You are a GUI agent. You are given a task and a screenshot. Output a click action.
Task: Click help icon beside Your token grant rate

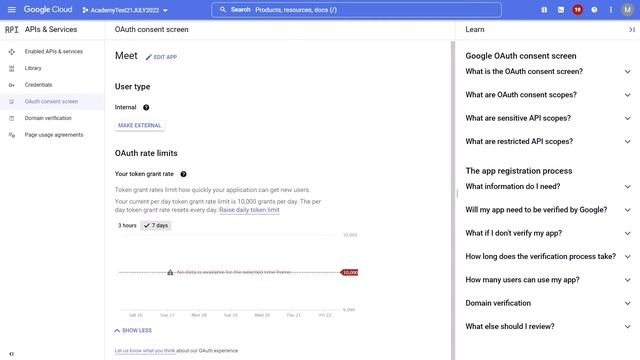(x=183, y=174)
